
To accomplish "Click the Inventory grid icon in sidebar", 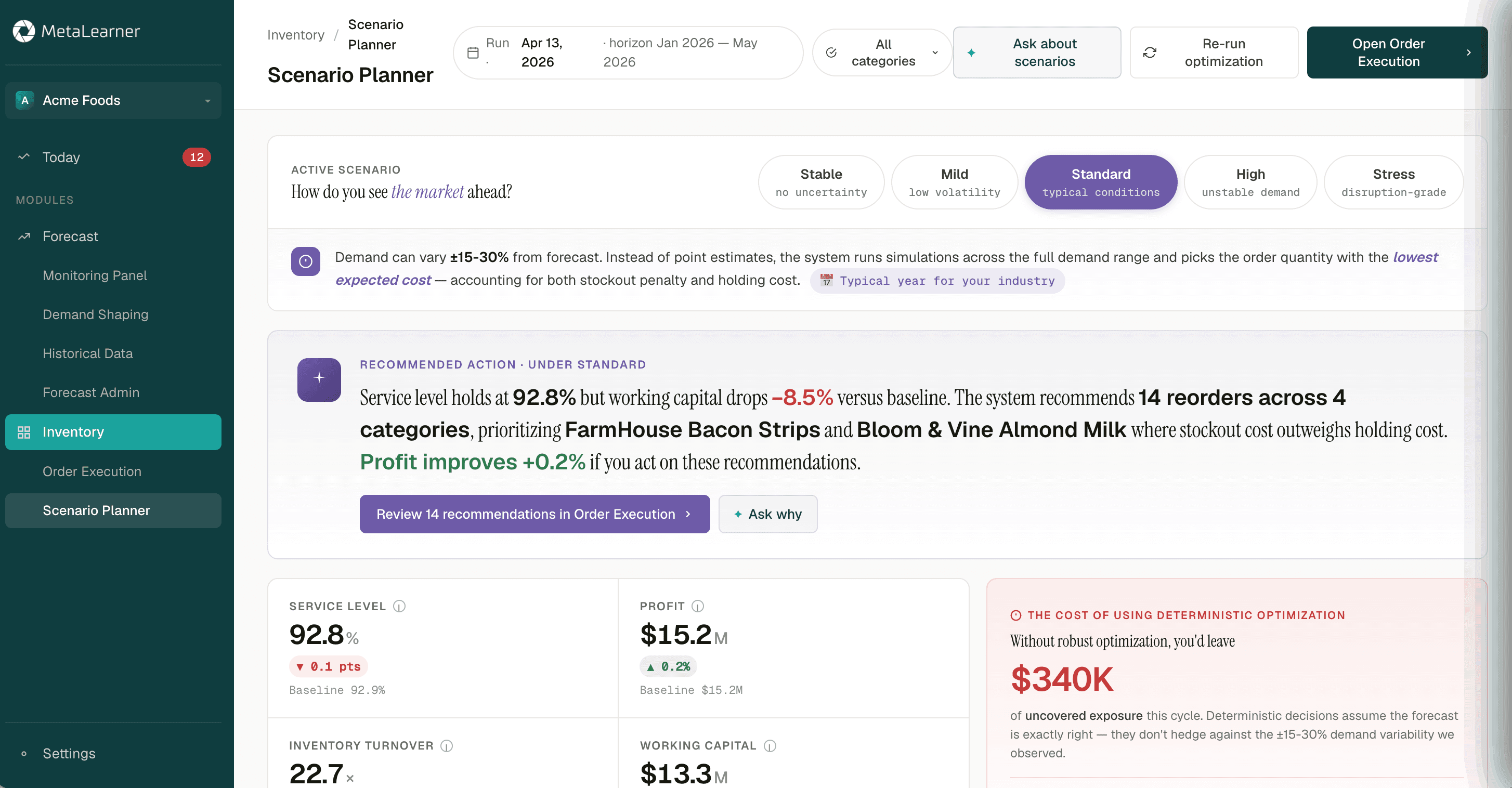I will click(24, 432).
